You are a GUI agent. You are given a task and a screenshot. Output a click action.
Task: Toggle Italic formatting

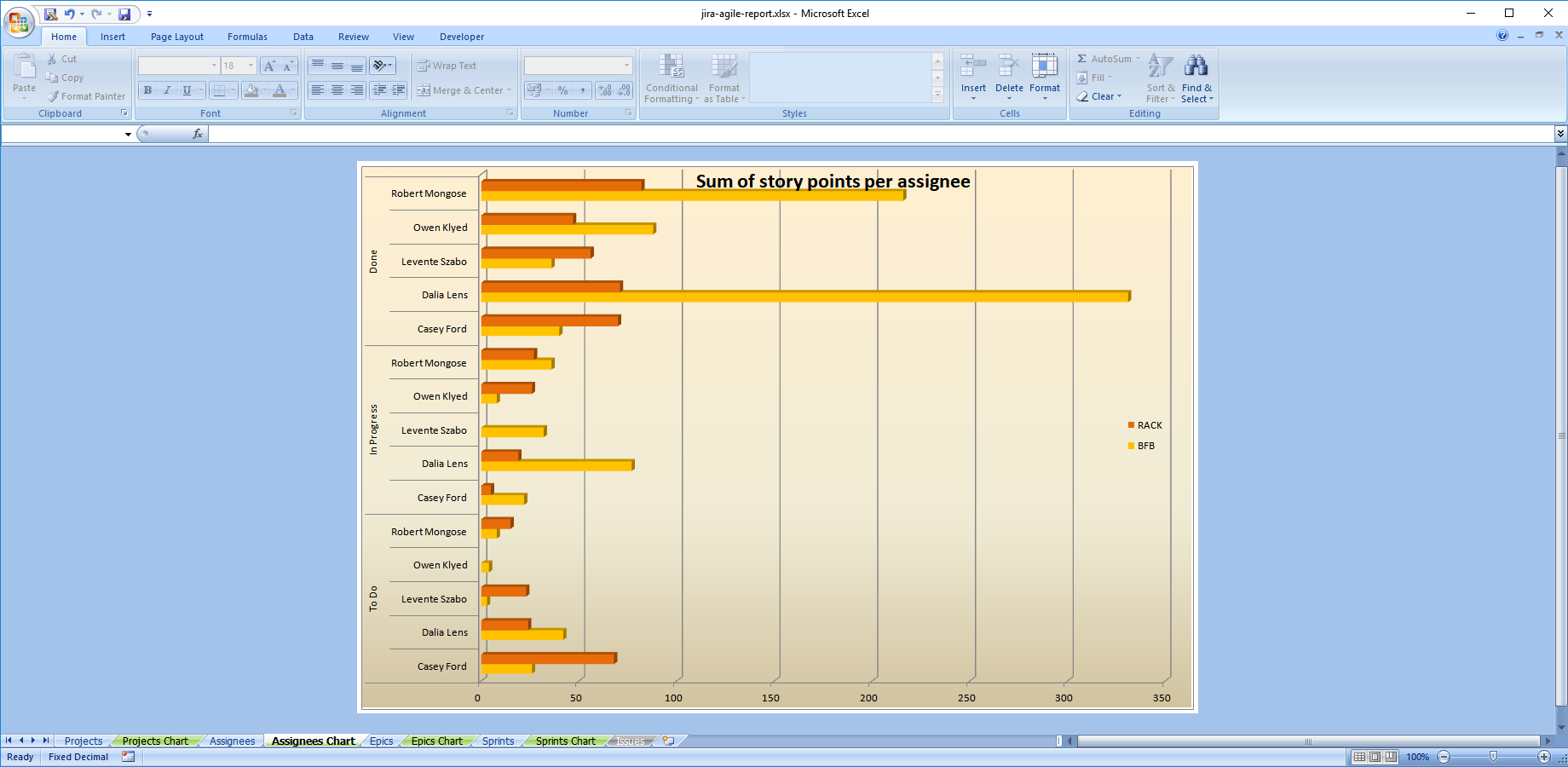167,90
